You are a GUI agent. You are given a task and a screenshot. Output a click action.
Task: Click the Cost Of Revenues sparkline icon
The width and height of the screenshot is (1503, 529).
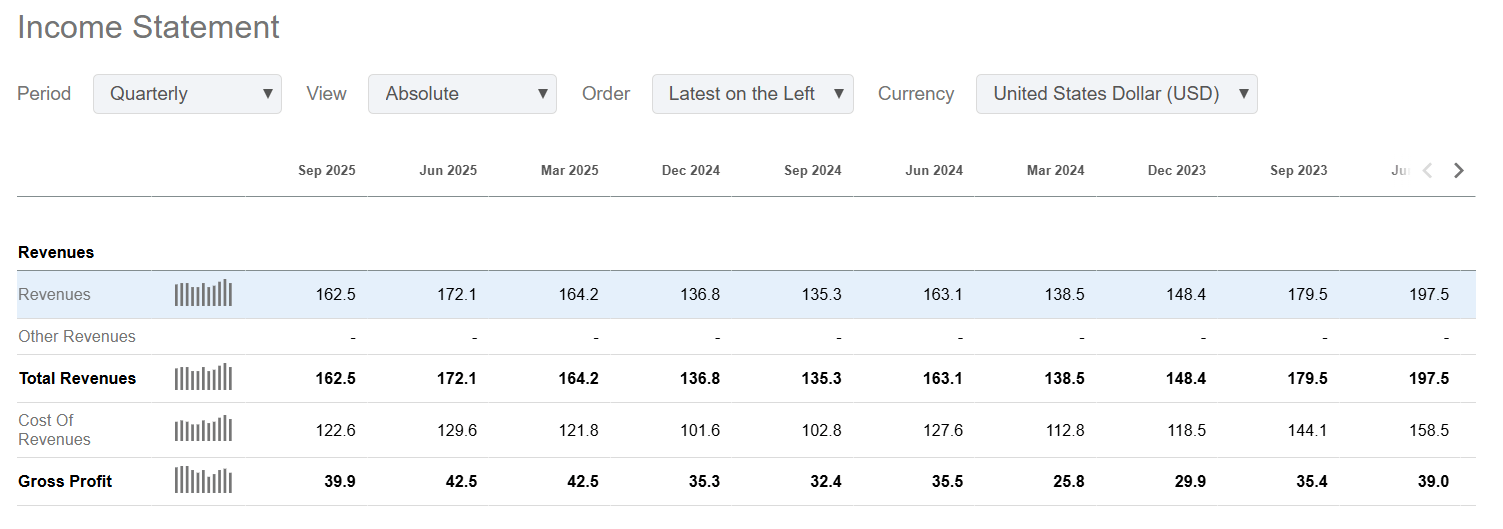(x=203, y=430)
